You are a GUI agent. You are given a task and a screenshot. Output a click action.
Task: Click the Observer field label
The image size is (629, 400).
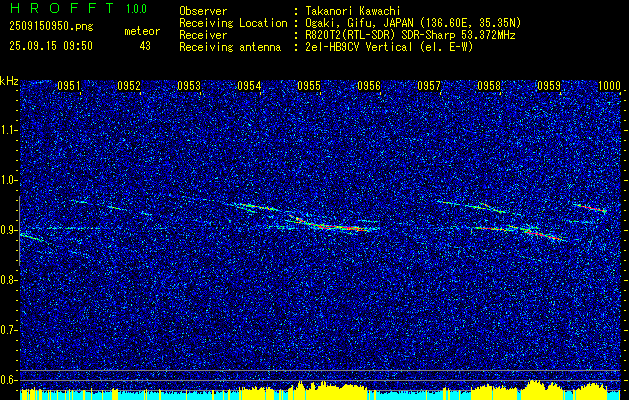(x=203, y=11)
